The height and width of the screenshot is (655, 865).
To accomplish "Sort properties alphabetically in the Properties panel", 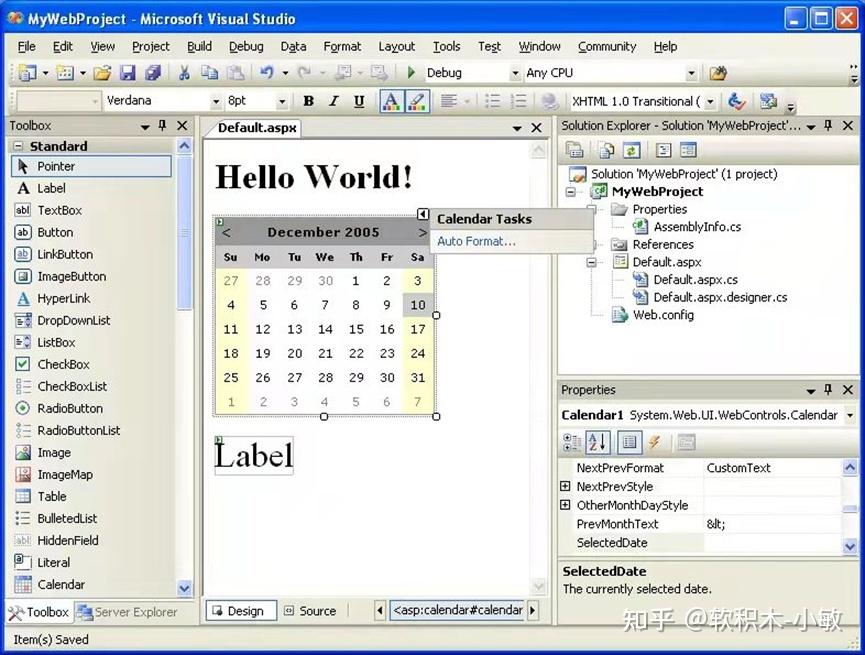I will click(x=598, y=442).
